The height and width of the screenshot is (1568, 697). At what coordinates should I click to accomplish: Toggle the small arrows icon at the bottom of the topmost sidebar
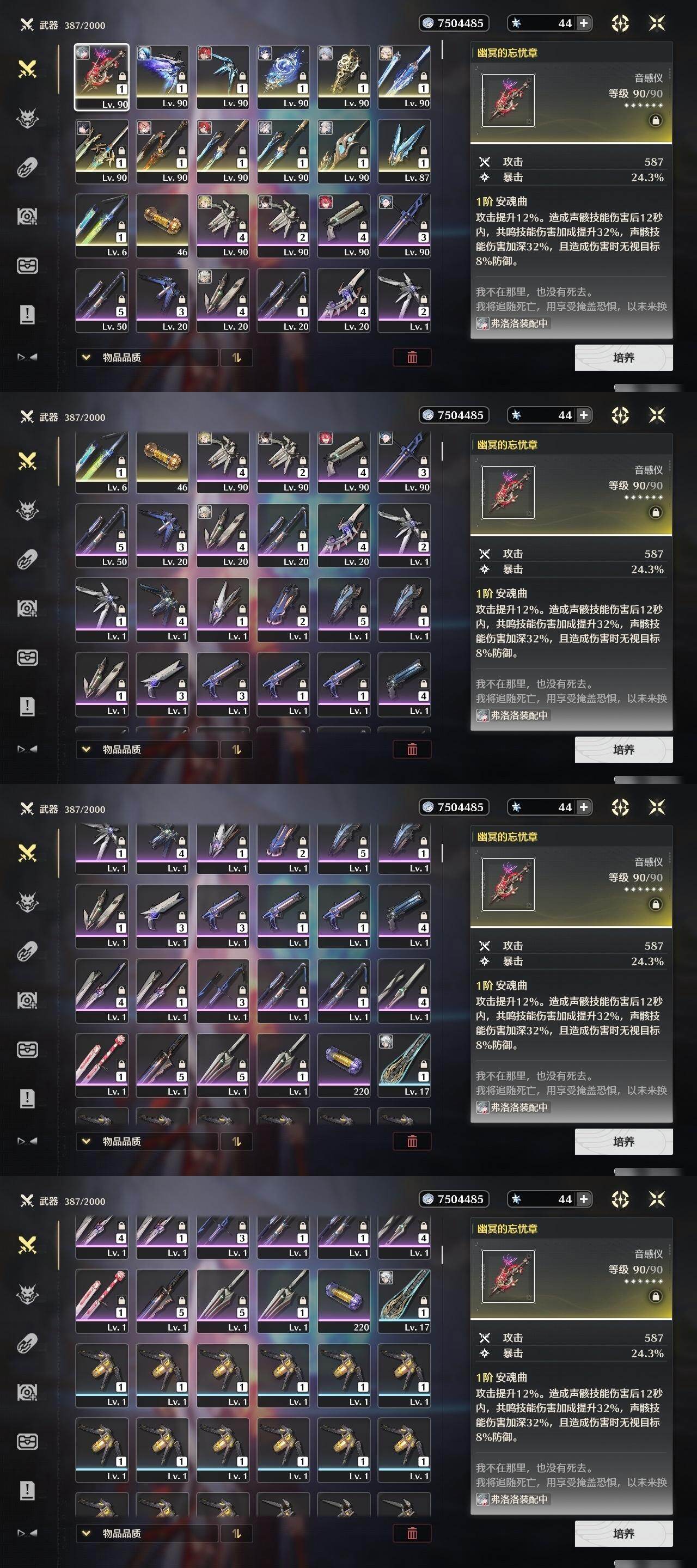pos(27,357)
